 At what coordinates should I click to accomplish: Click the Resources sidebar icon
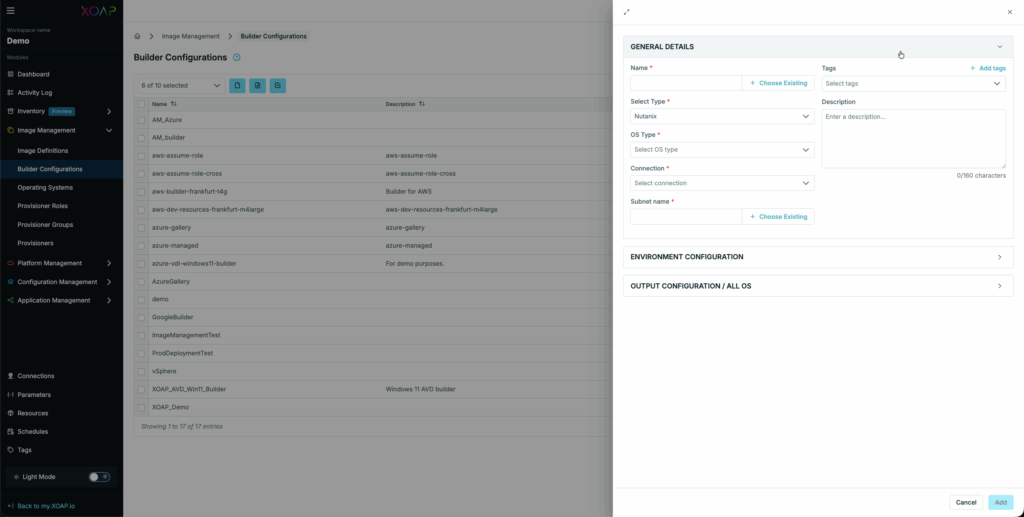[x=10, y=413]
